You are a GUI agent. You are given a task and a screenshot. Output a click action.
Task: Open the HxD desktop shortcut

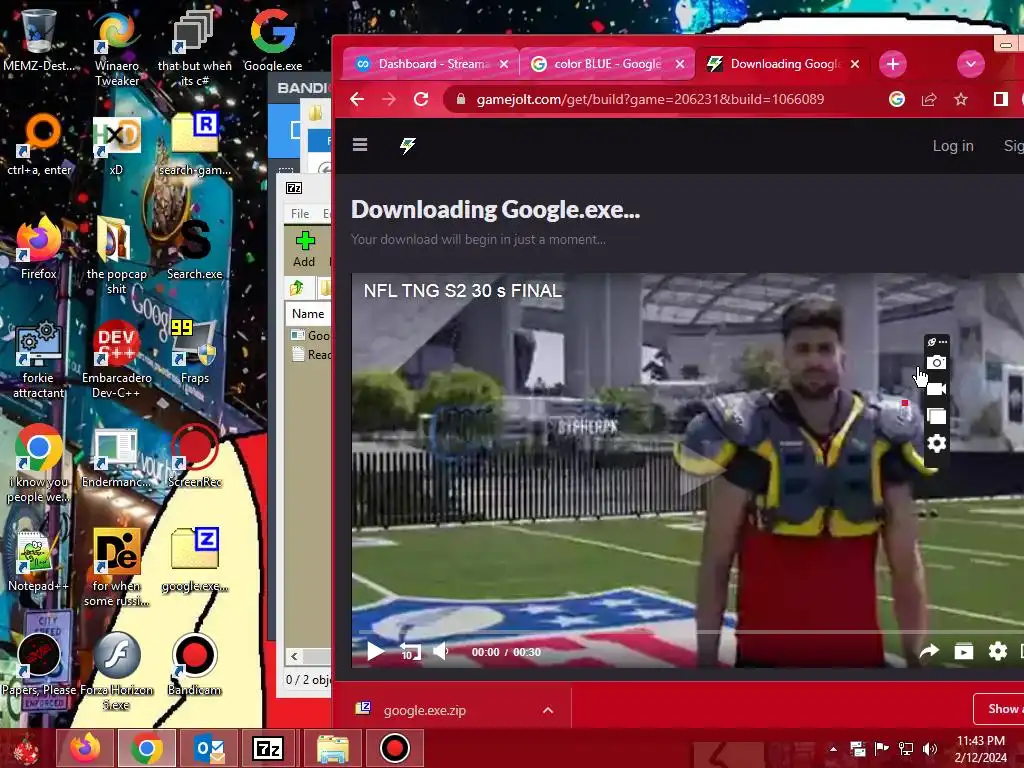116,145
